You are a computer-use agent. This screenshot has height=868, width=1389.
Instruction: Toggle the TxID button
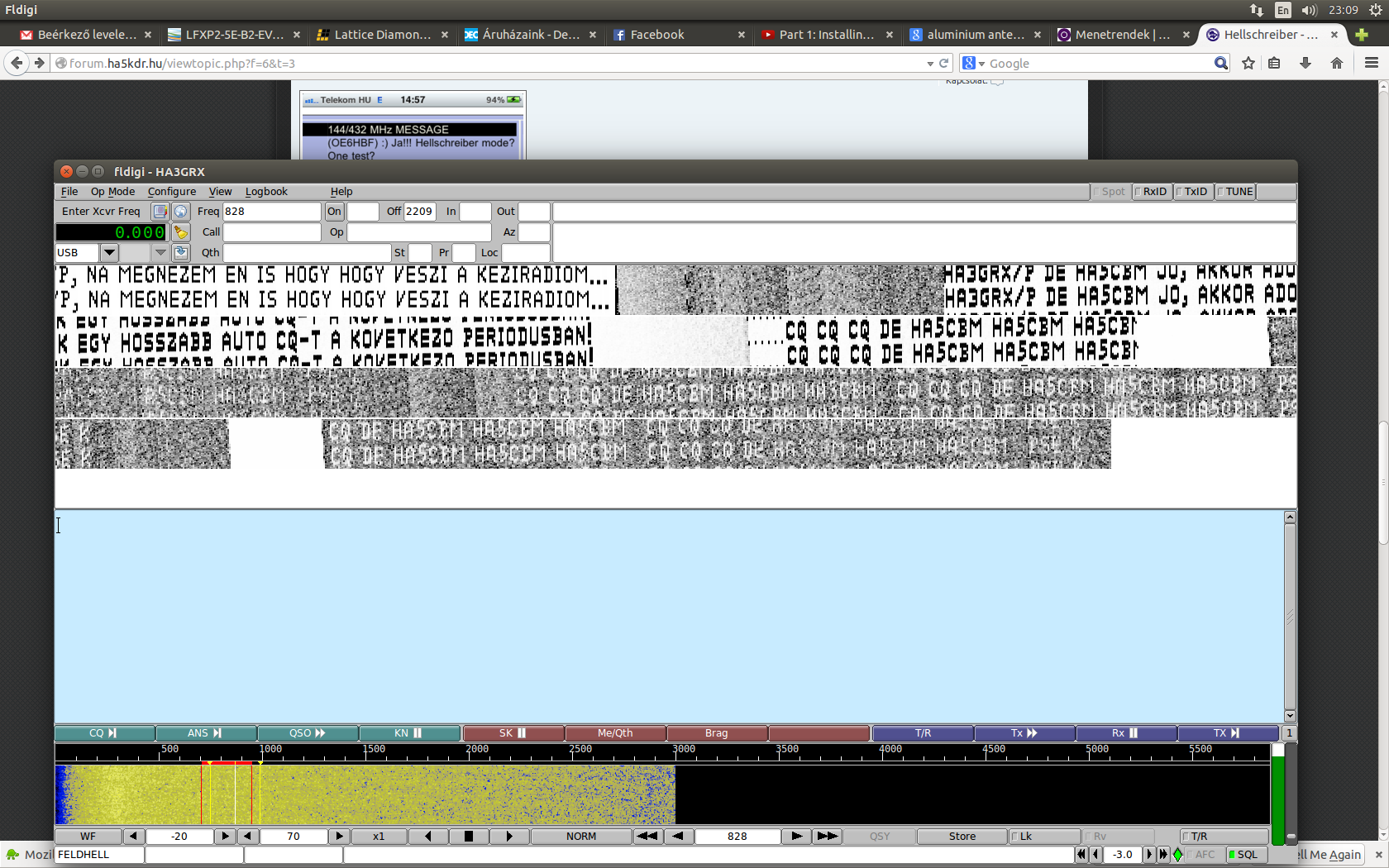click(x=1193, y=192)
